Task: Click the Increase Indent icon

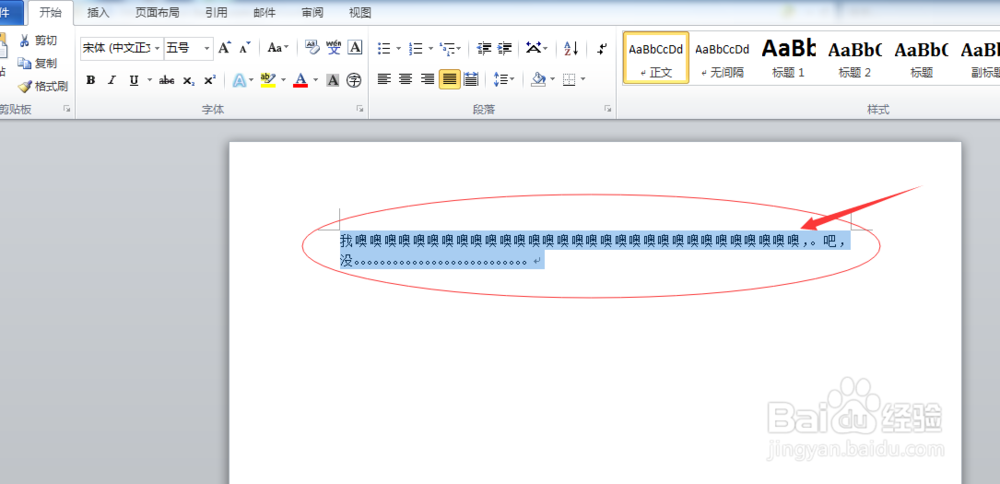Action: click(505, 48)
